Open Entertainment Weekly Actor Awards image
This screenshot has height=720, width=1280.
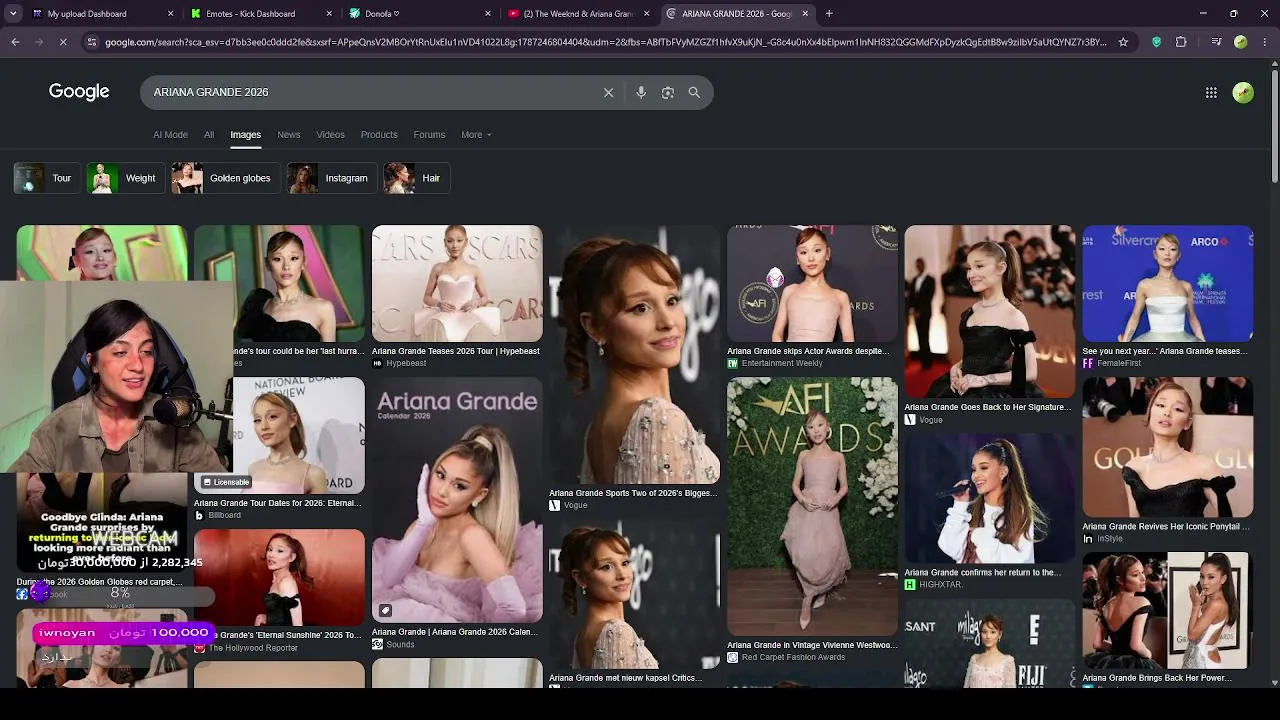812,283
